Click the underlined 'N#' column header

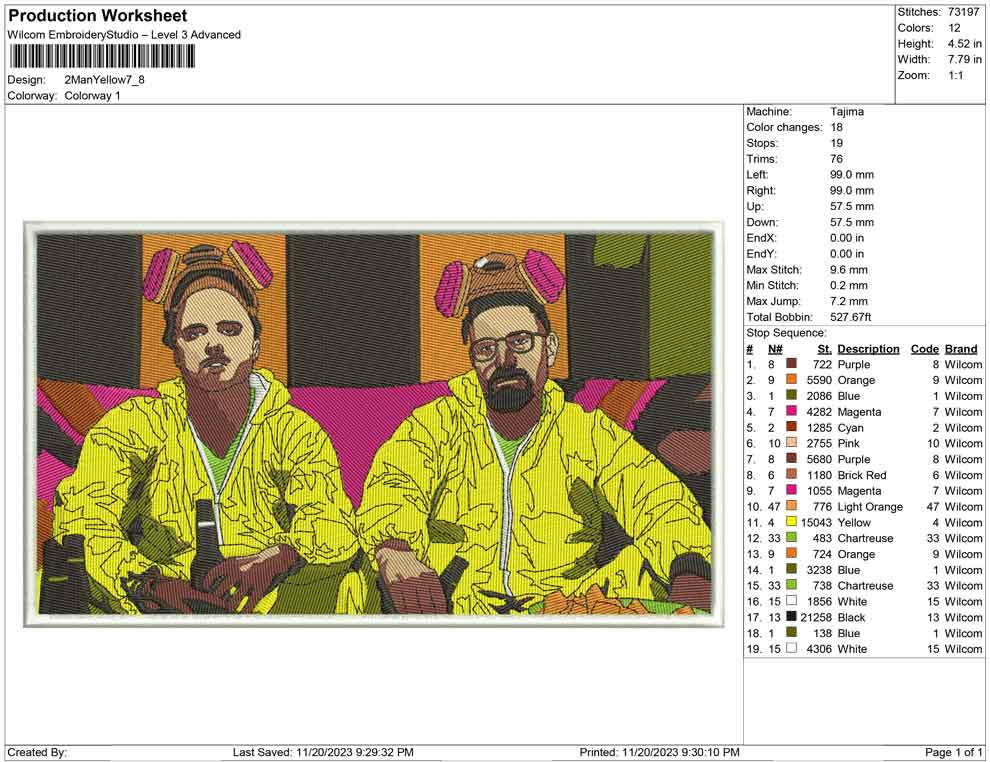pos(775,349)
